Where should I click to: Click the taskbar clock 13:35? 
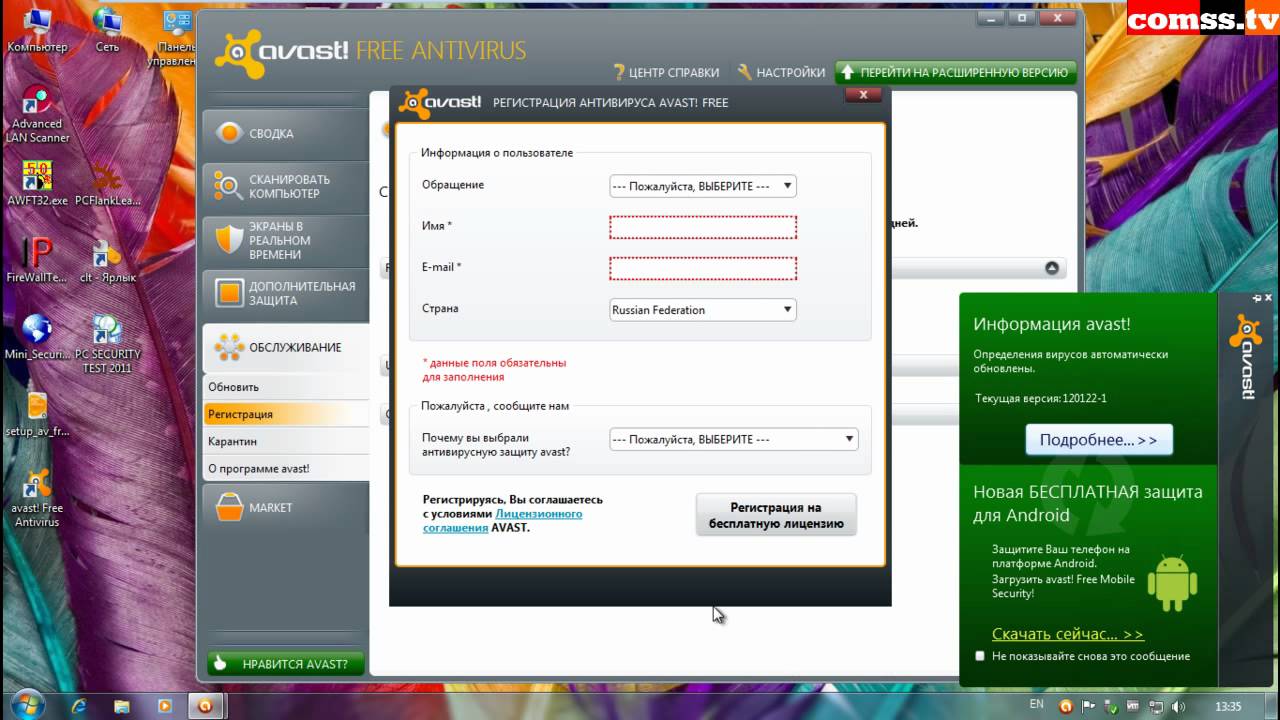coord(1227,706)
